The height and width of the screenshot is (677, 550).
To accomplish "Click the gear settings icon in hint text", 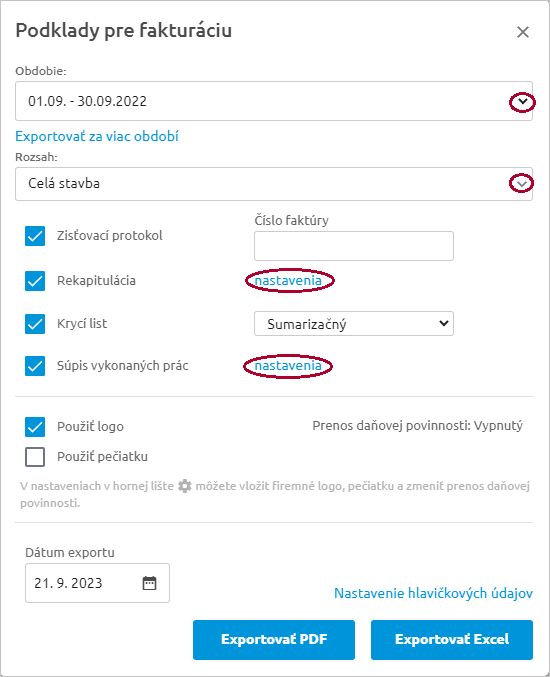I will click(x=185, y=486).
